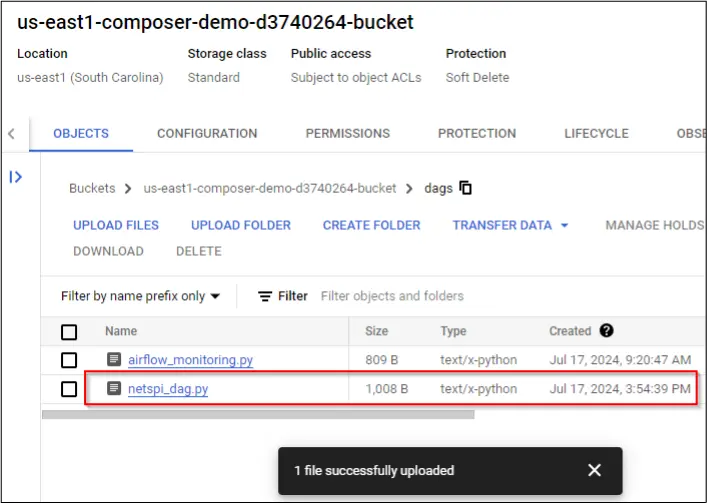Click the Name column header

click(121, 331)
